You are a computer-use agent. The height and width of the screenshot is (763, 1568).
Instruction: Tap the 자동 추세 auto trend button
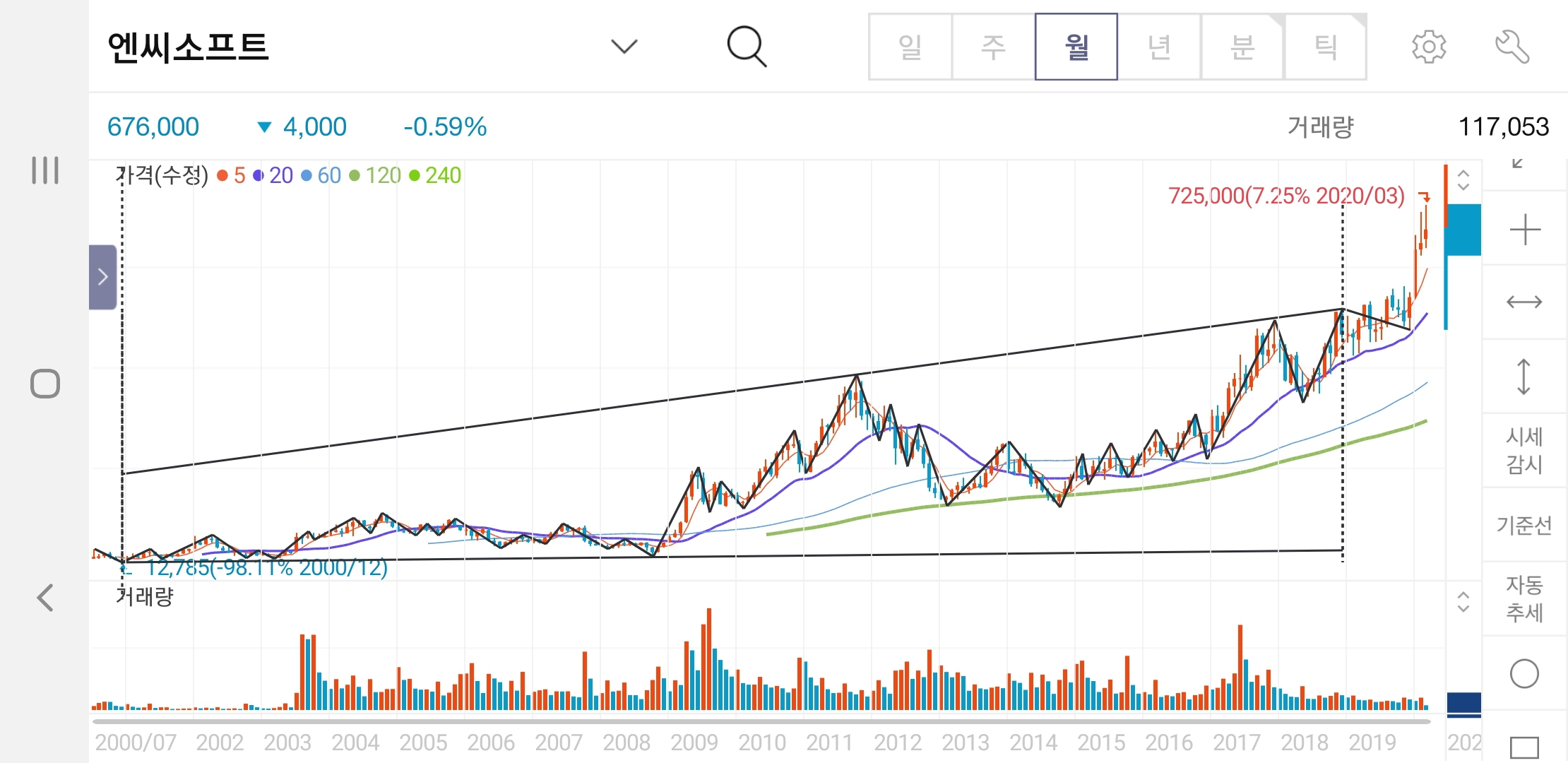[1525, 599]
